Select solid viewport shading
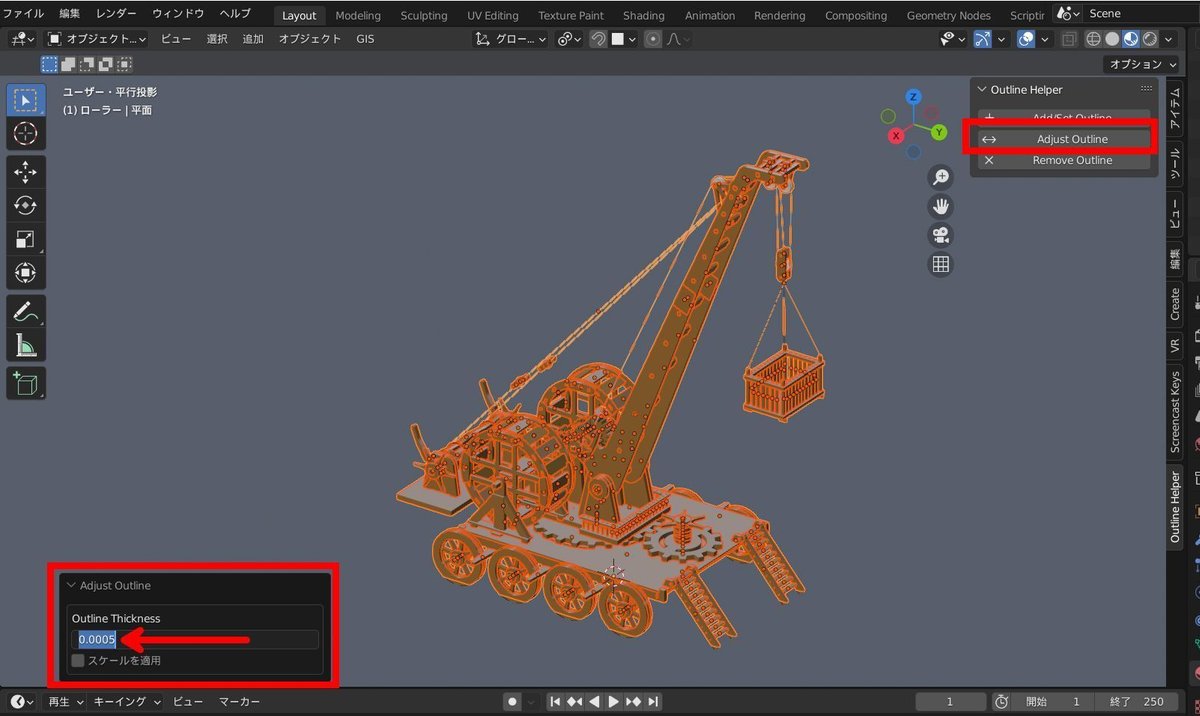This screenshot has width=1200, height=716. pos(1112,39)
